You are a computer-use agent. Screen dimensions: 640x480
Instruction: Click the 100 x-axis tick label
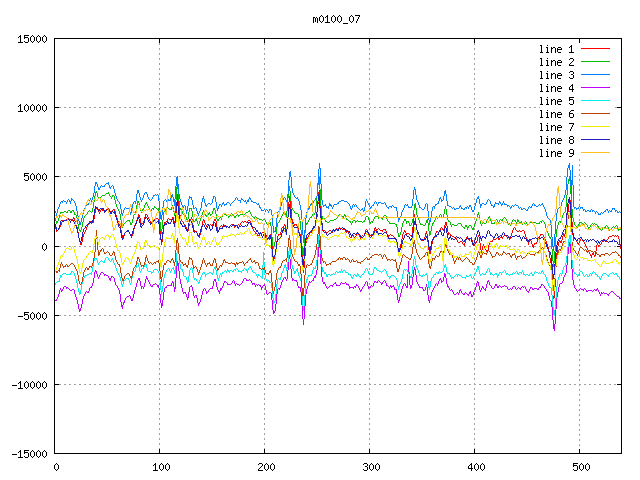click(160, 467)
